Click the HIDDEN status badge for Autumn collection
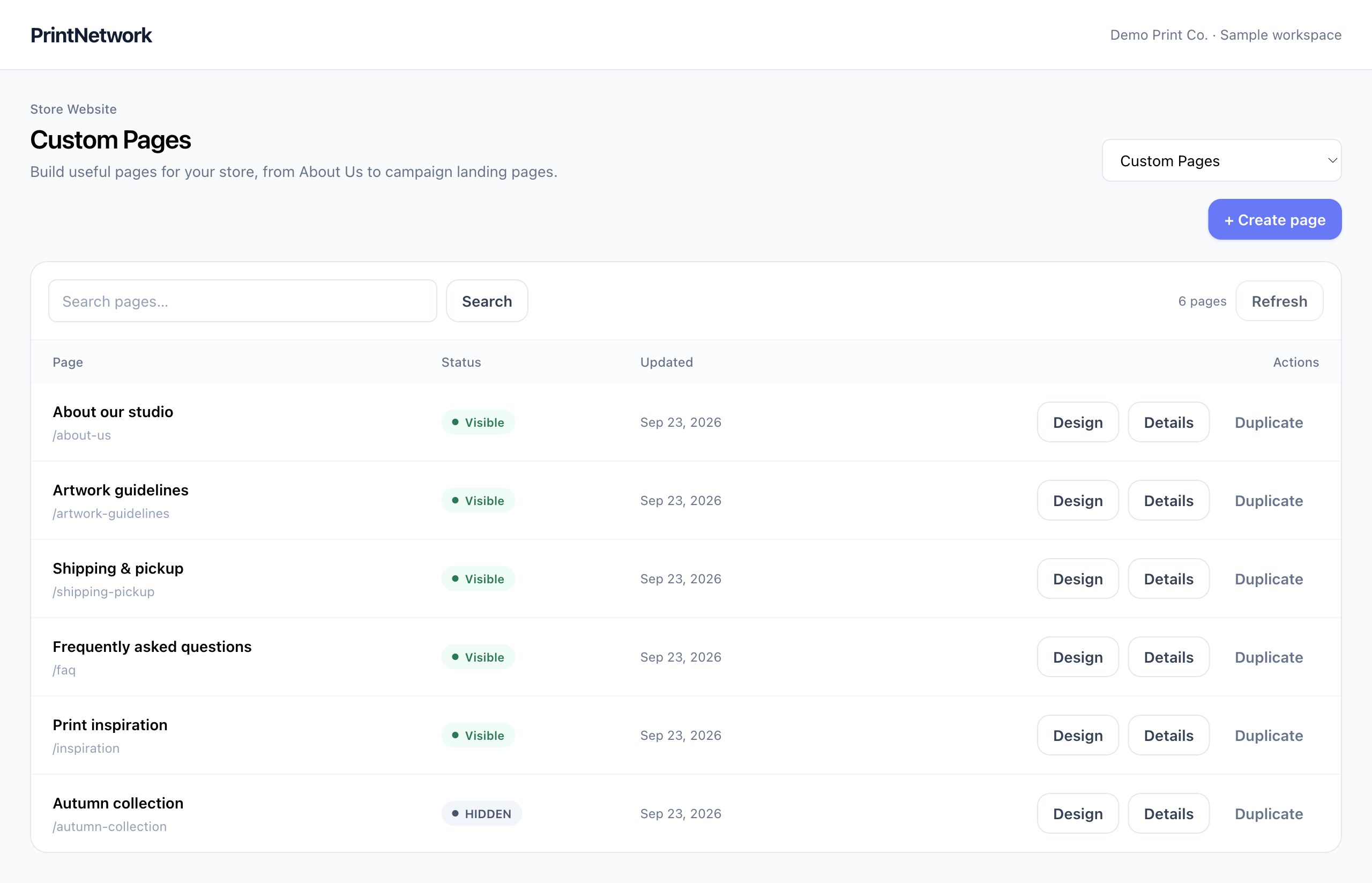1372x883 pixels. click(481, 814)
